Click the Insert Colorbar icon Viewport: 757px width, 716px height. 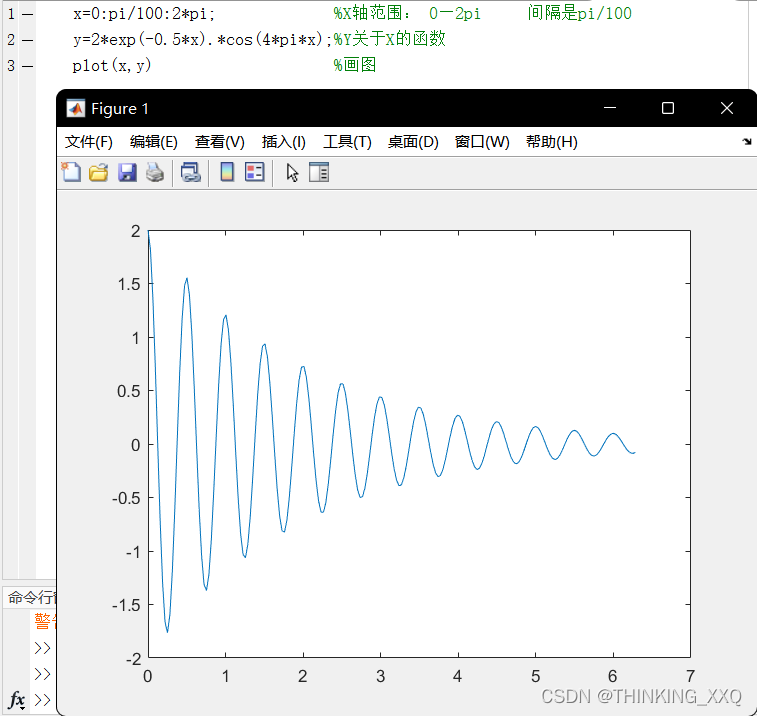tap(227, 172)
